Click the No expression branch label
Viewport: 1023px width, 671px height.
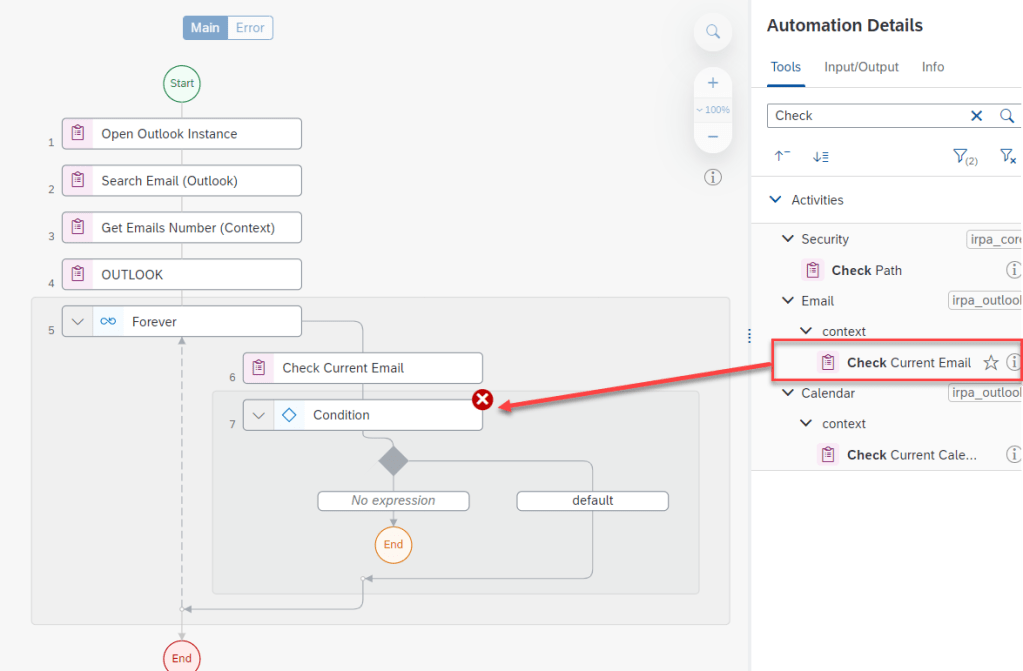pos(393,500)
